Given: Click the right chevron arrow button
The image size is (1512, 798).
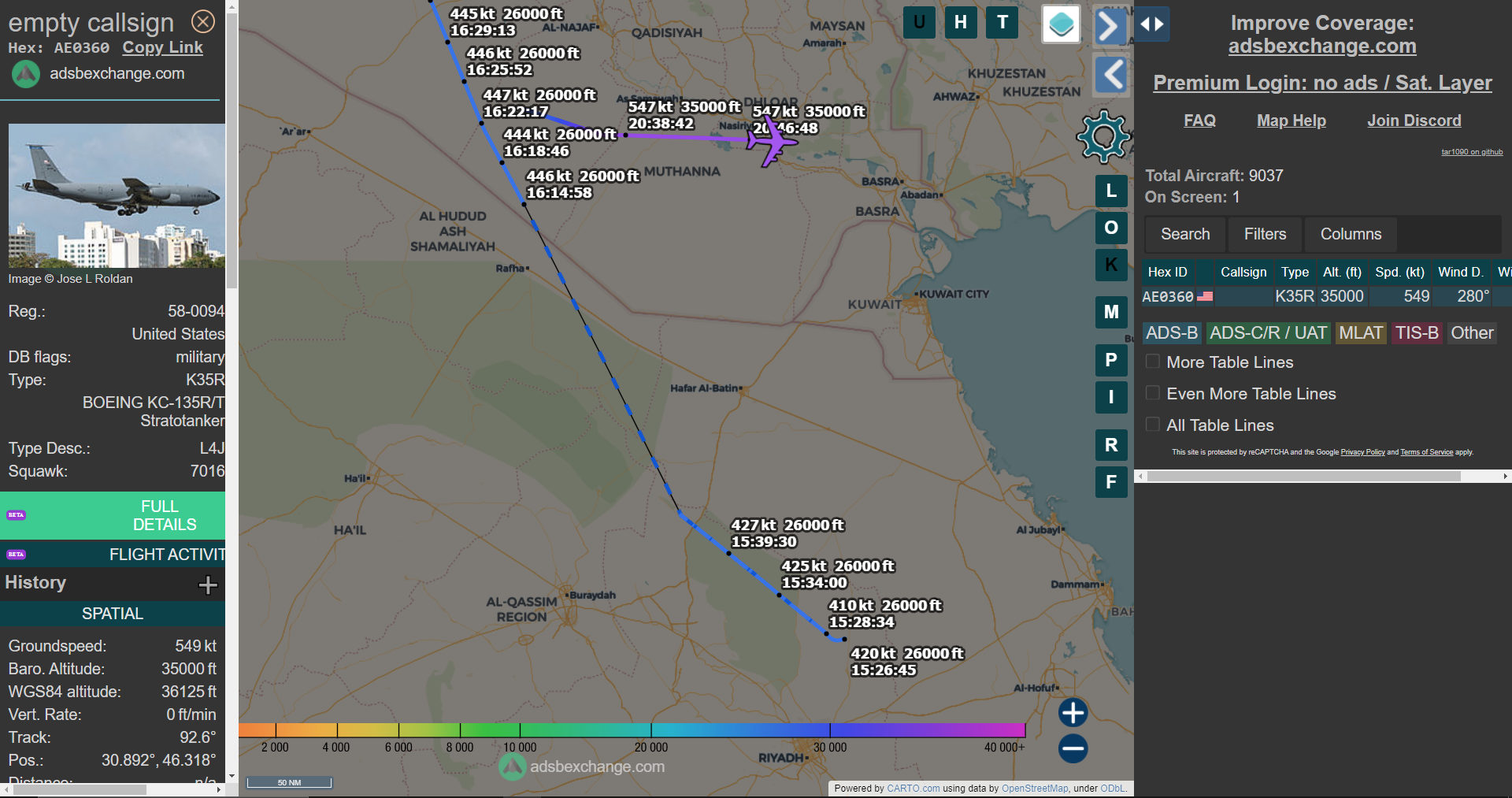Looking at the screenshot, I should click(1110, 26).
